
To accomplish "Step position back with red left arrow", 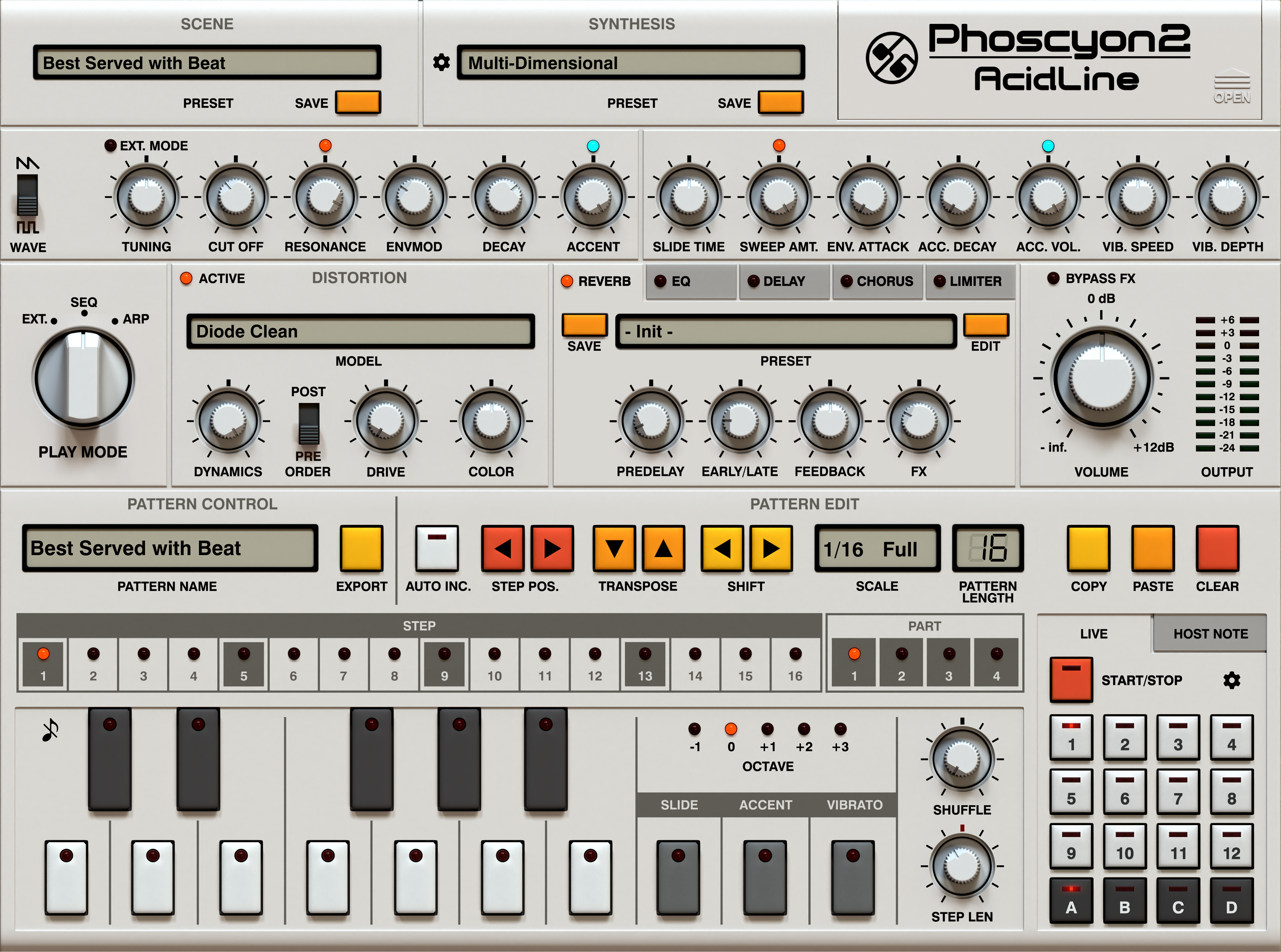I will (x=503, y=548).
